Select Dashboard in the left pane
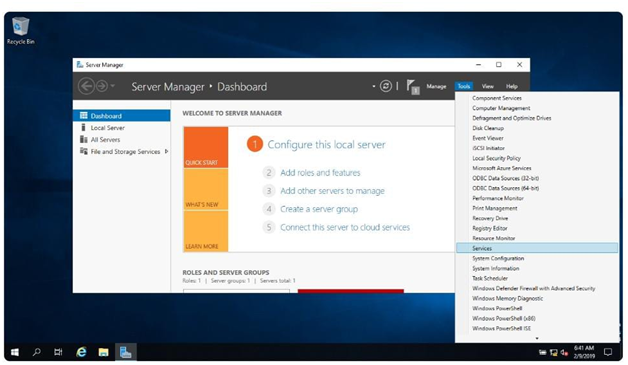This screenshot has width=628, height=365. 121,116
